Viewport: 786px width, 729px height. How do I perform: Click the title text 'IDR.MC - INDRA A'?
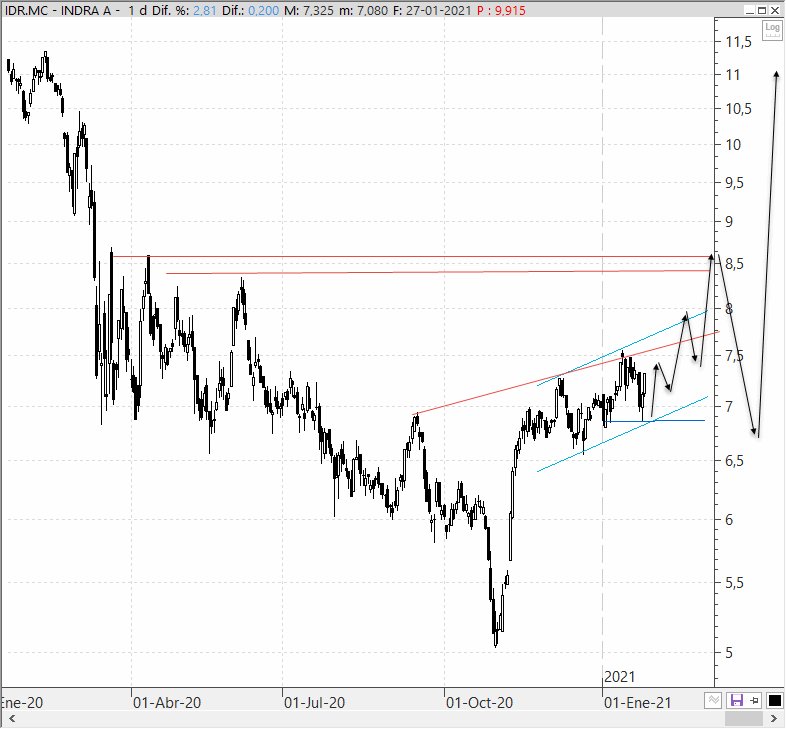(x=58, y=10)
